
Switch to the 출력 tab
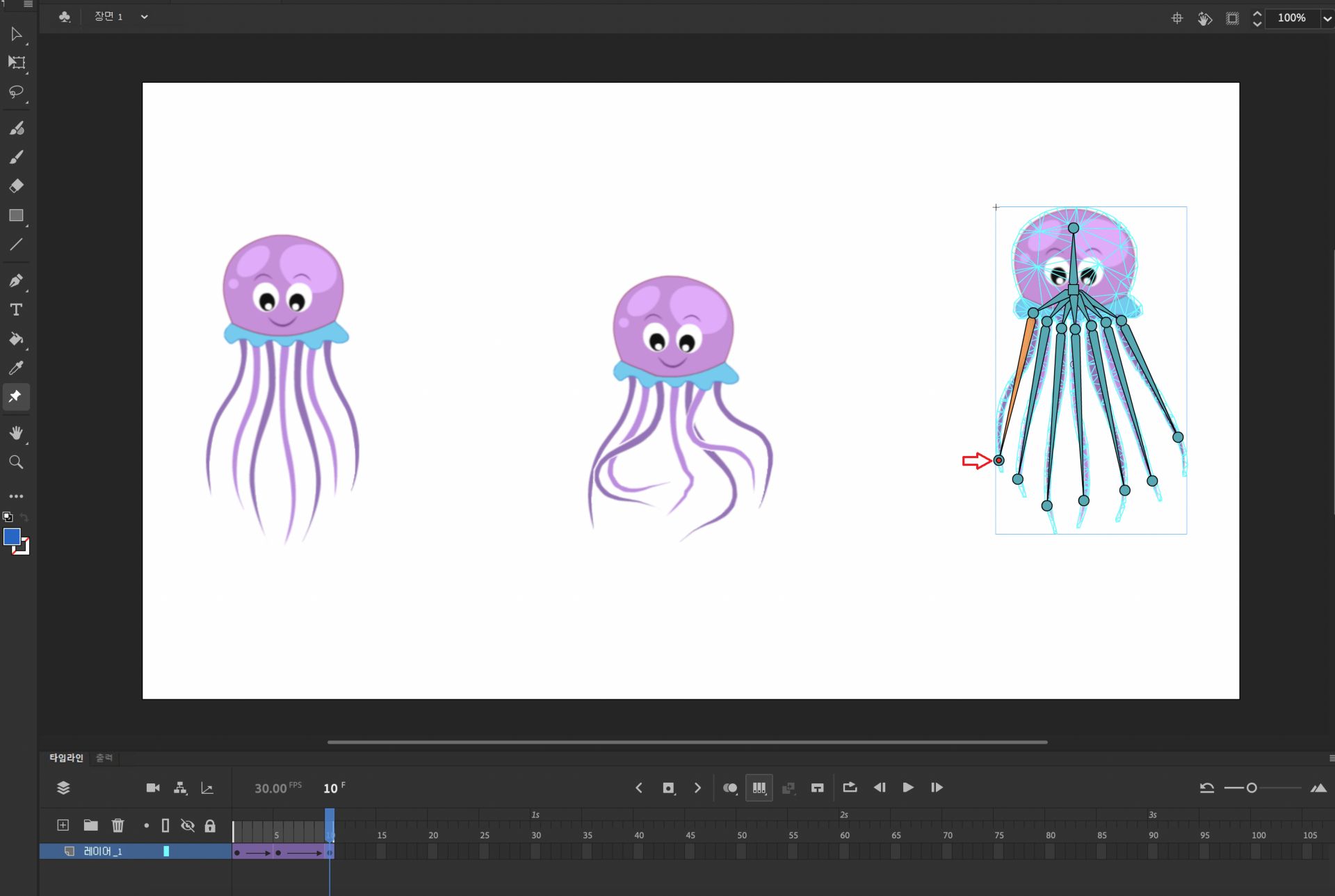click(x=104, y=758)
